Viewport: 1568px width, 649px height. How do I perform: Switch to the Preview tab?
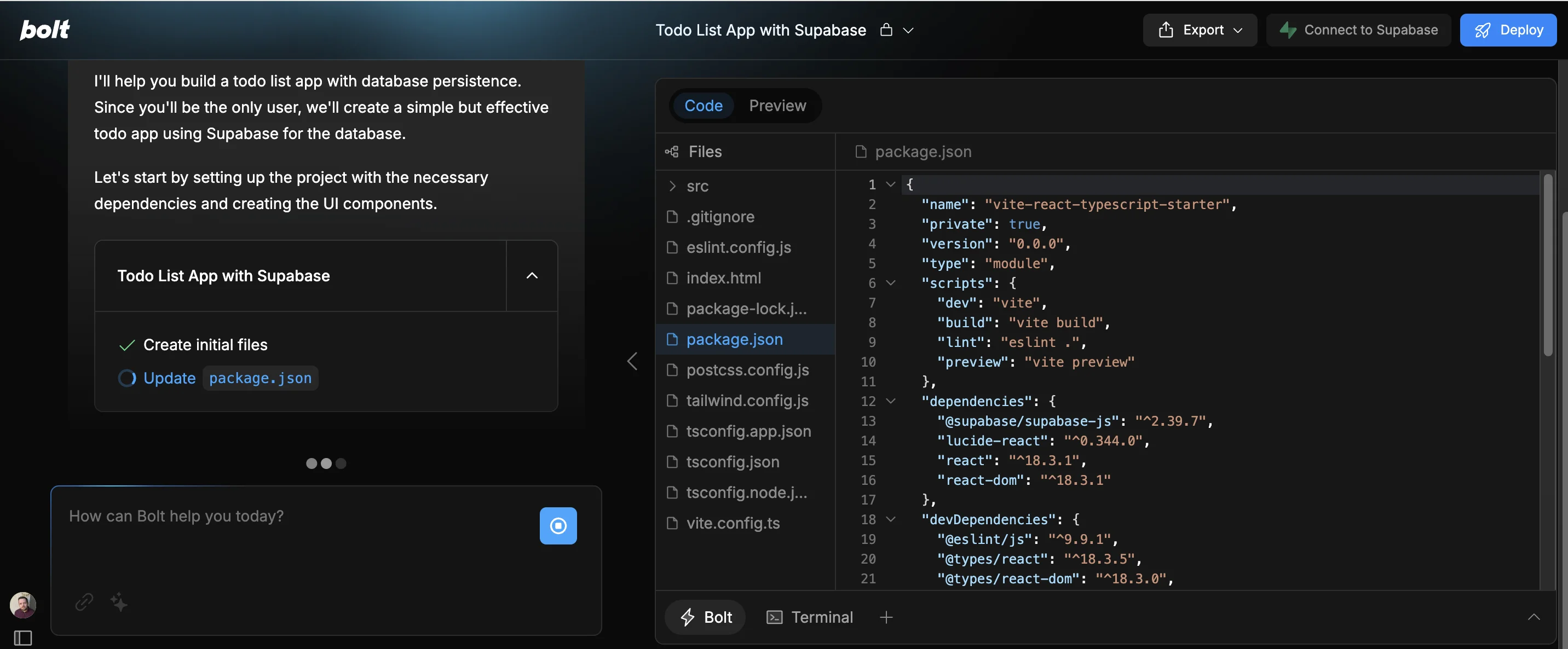(777, 106)
